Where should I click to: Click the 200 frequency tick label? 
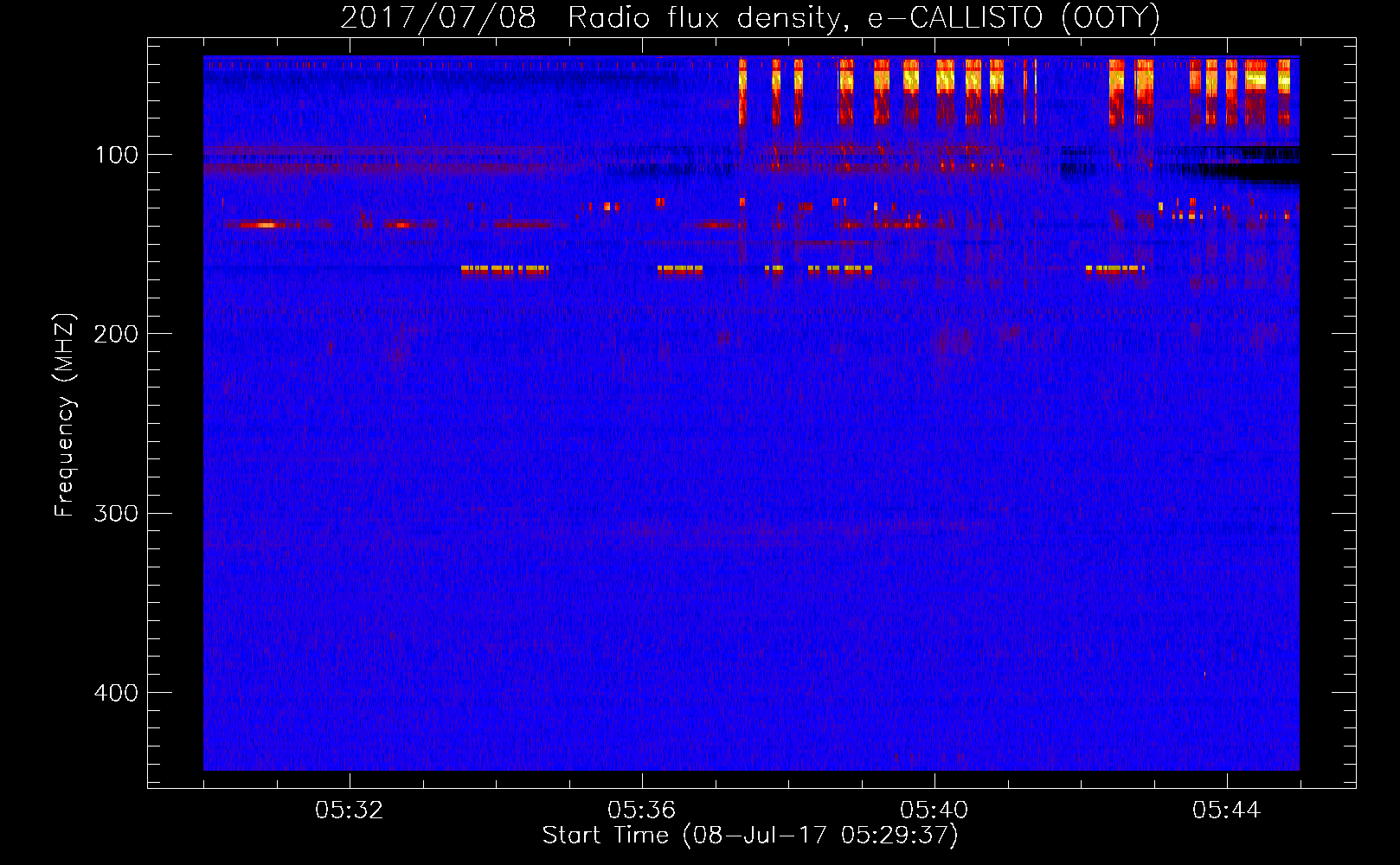[x=116, y=334]
